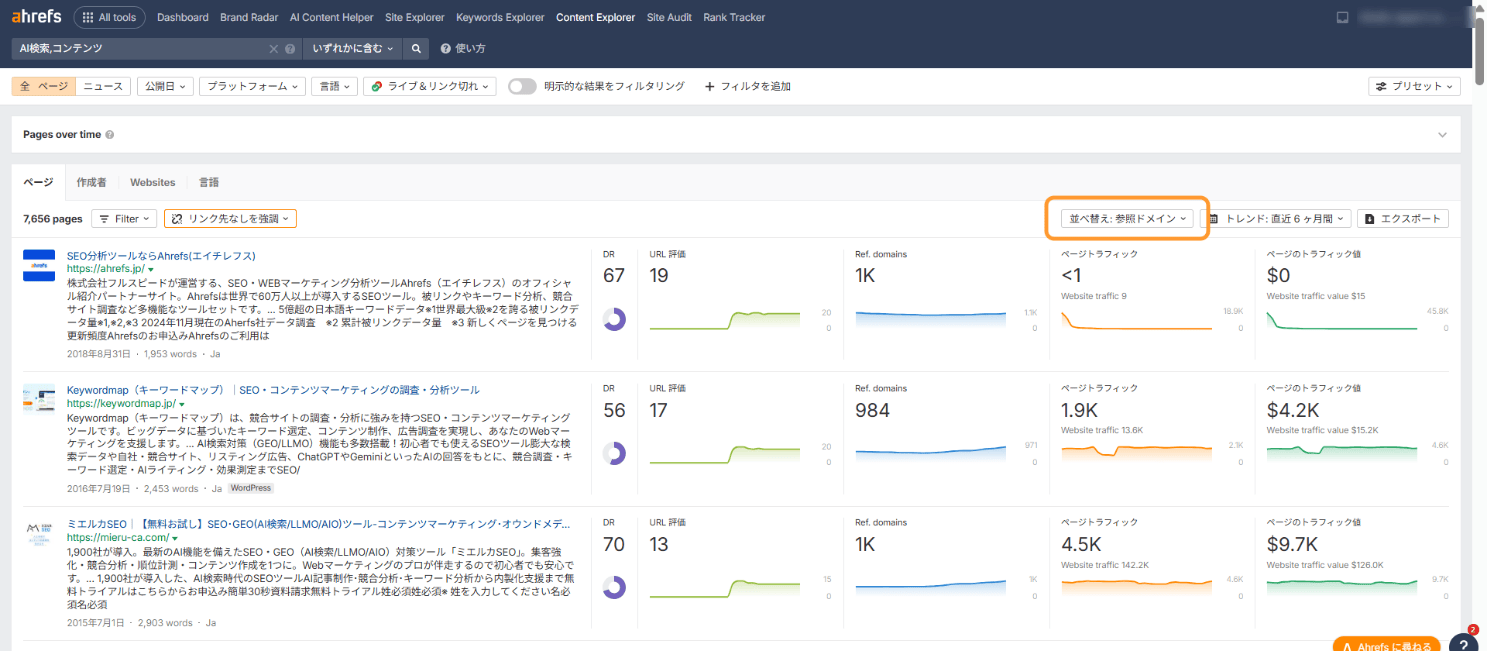Screen dimensions: 1487x651
Task: Open the https://ahrefs.jp/ URL link
Action: pos(105,269)
